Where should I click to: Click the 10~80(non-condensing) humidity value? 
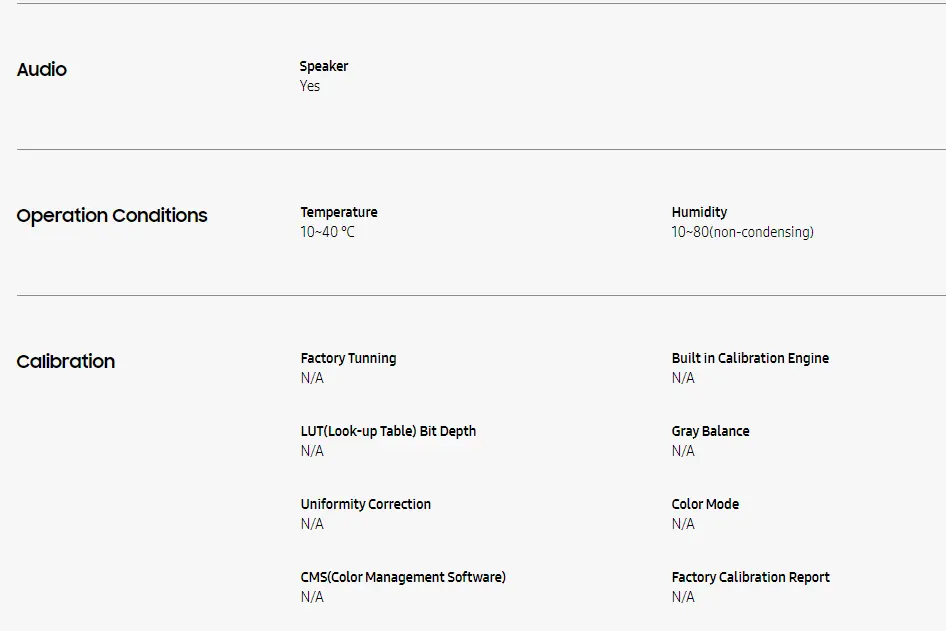[x=742, y=232]
